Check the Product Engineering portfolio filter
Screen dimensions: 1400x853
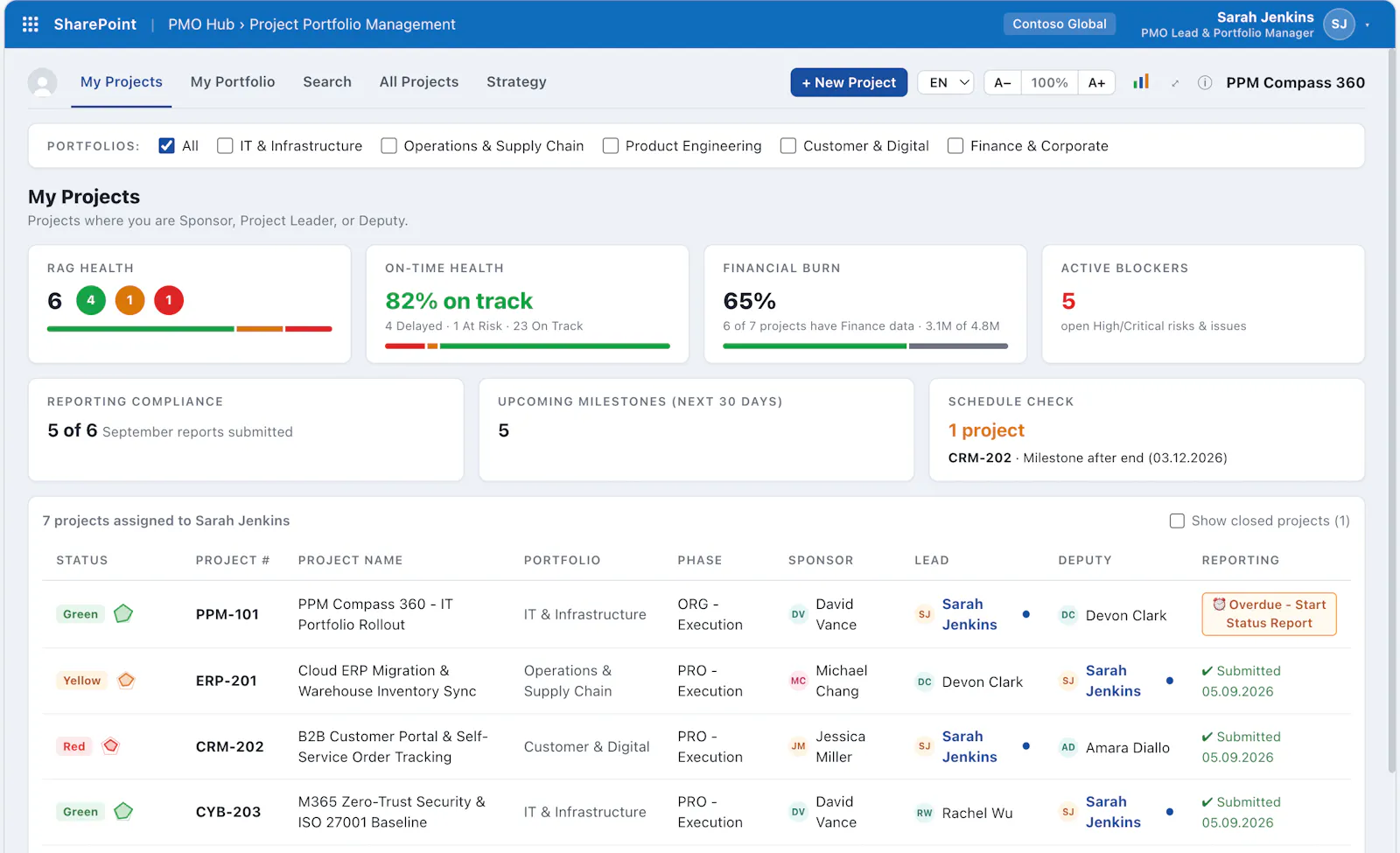point(610,145)
